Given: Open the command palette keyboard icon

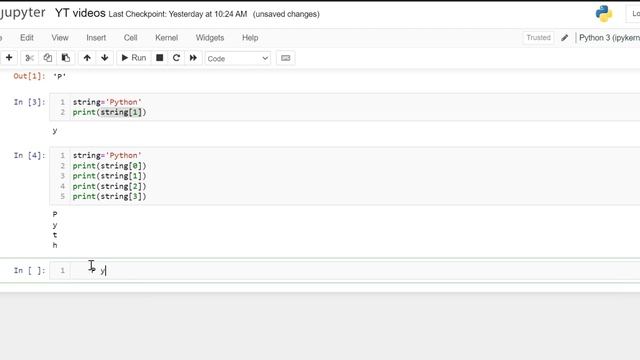Looking at the screenshot, I should tap(286, 58).
